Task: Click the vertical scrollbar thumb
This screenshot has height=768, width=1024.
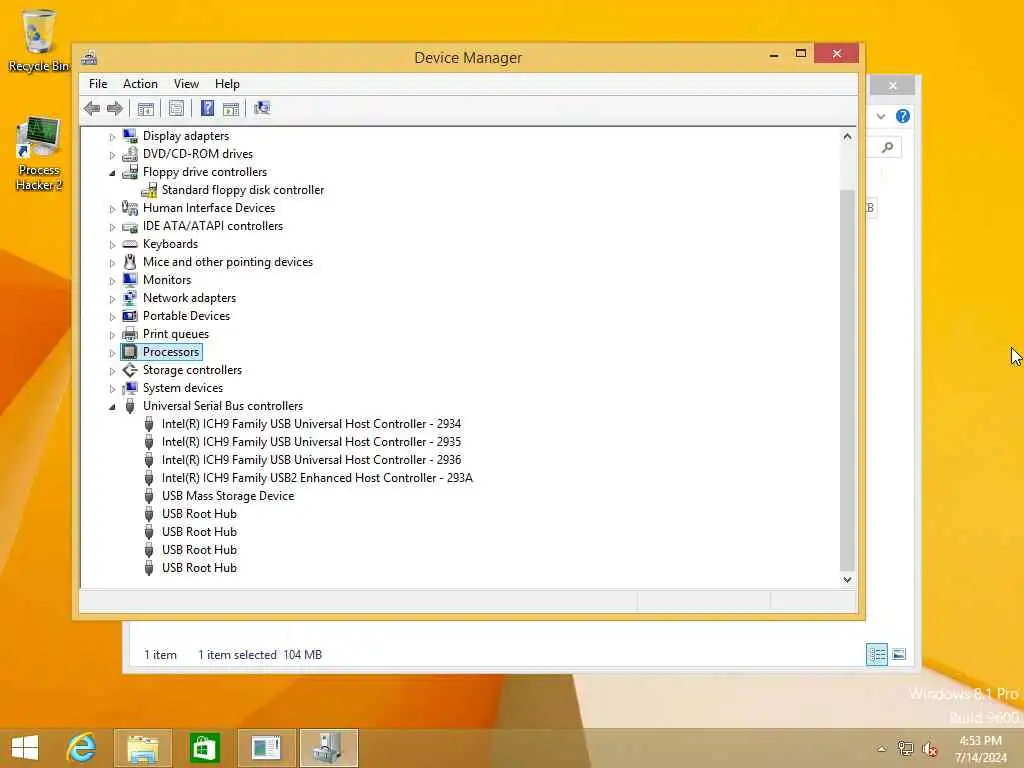Action: tap(847, 380)
